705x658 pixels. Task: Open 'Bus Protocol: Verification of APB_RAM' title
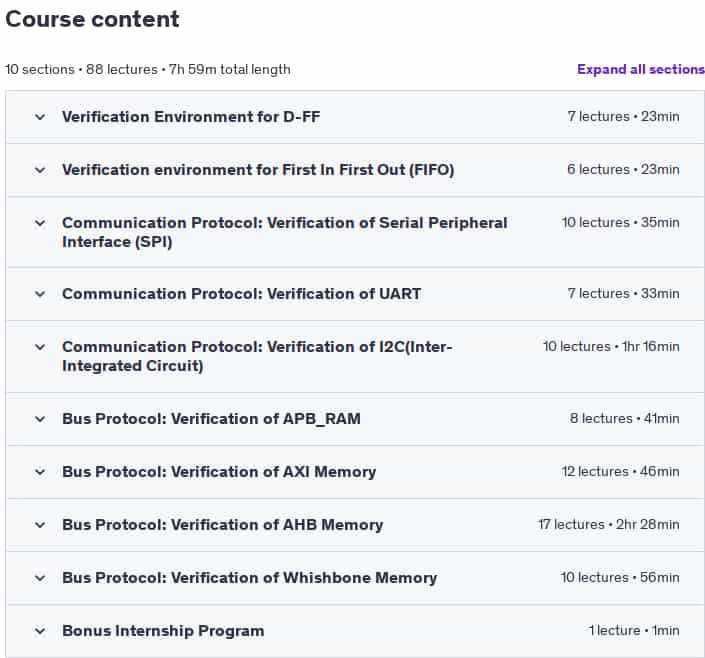point(211,419)
